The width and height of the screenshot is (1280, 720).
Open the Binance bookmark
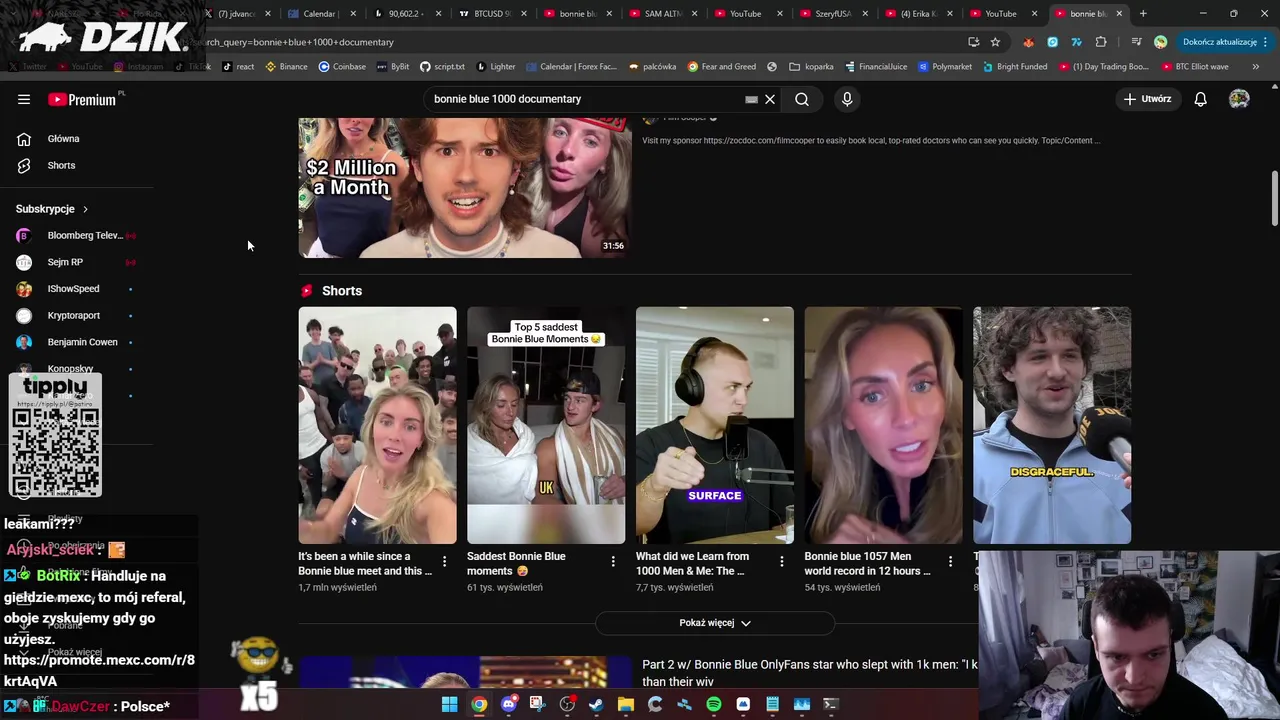pos(286,67)
